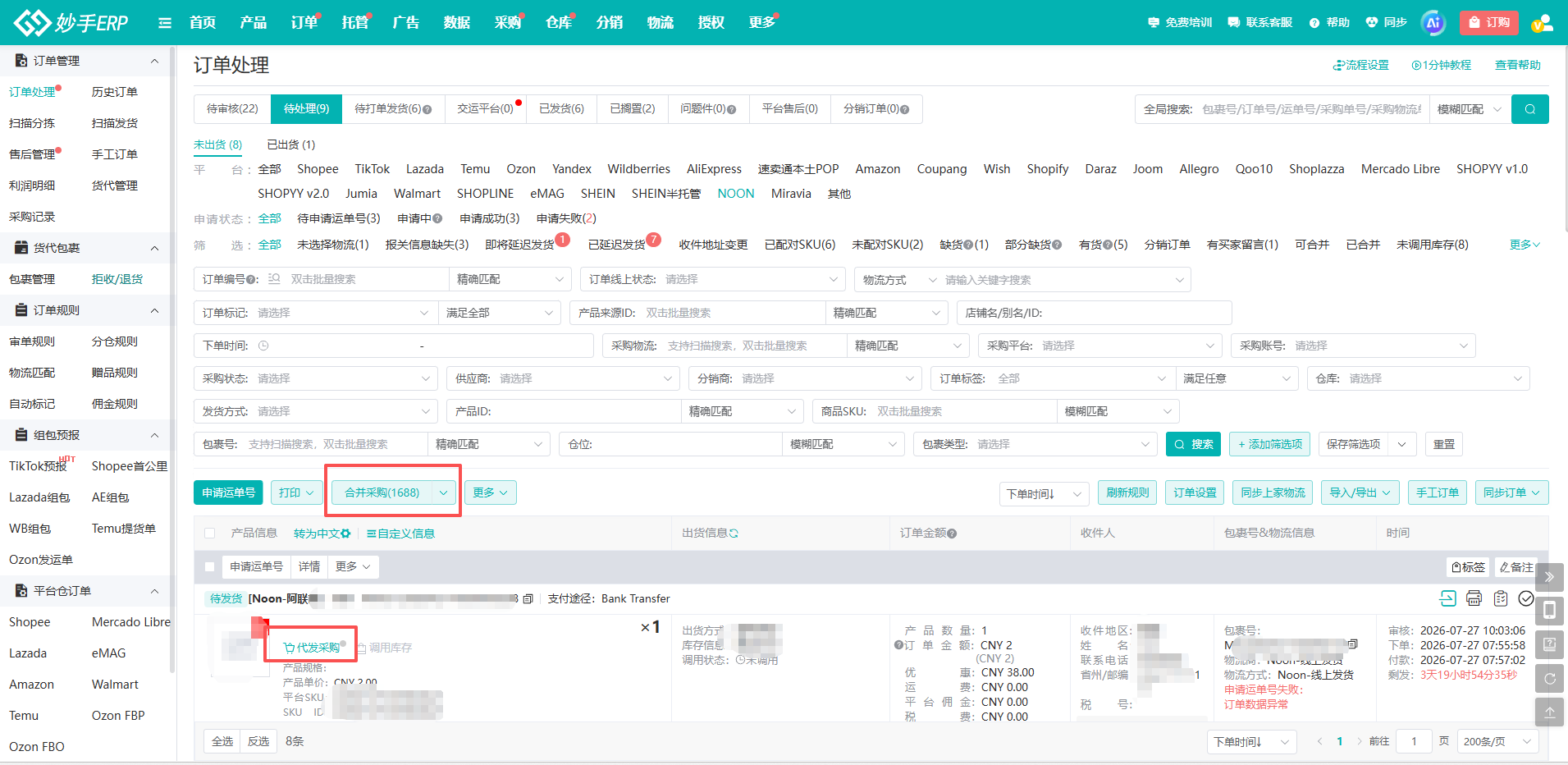
Task: Click the 联系客服 chat icon in header
Action: (x=1234, y=23)
